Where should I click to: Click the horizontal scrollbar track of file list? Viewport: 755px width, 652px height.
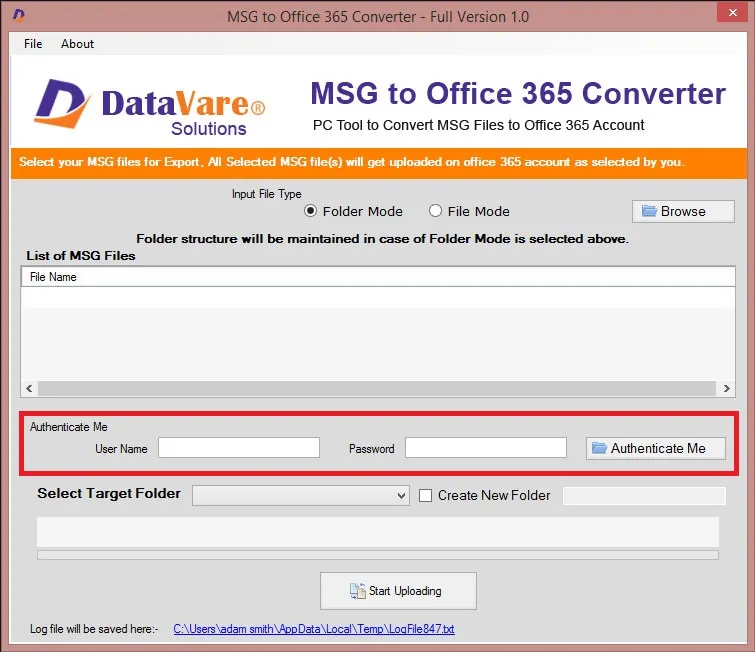tap(377, 388)
